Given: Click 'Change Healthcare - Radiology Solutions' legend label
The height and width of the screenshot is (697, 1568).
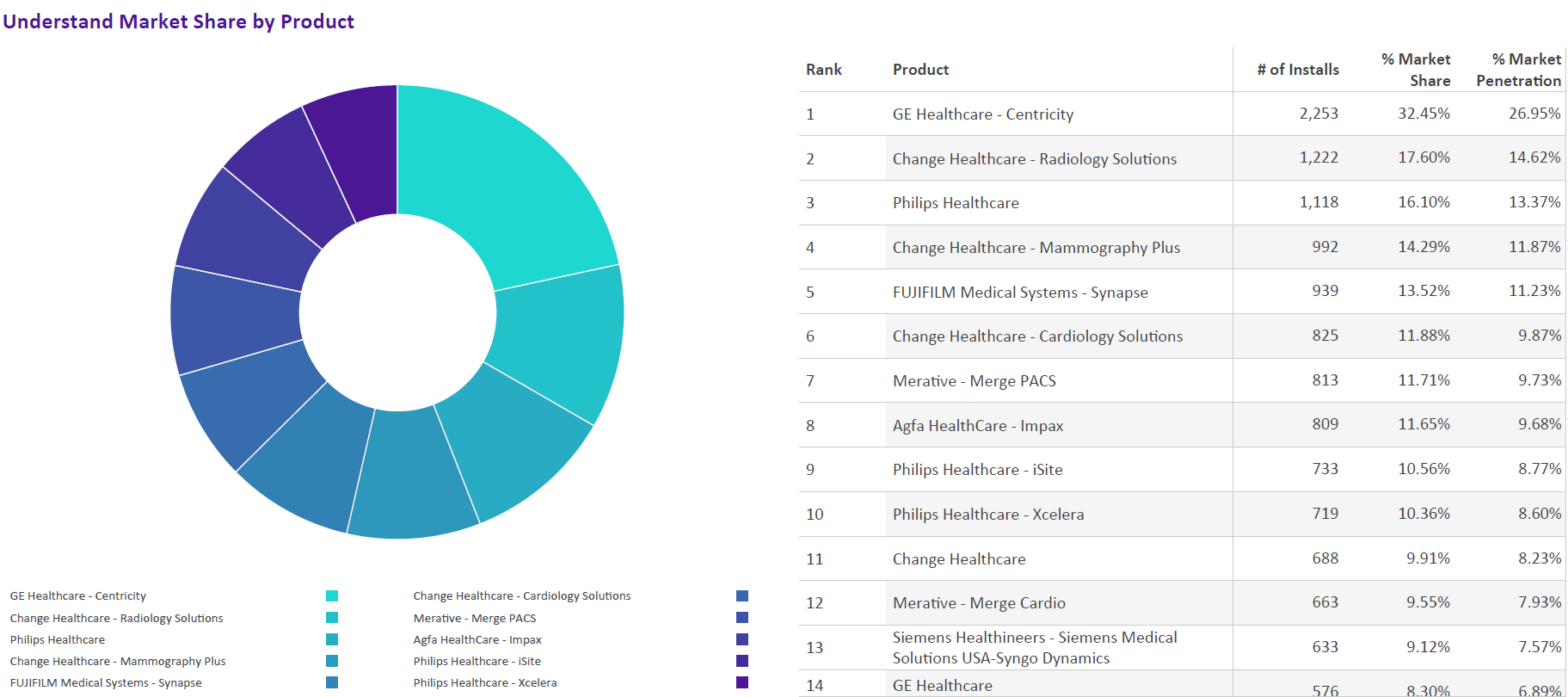Looking at the screenshot, I should tap(116, 618).
